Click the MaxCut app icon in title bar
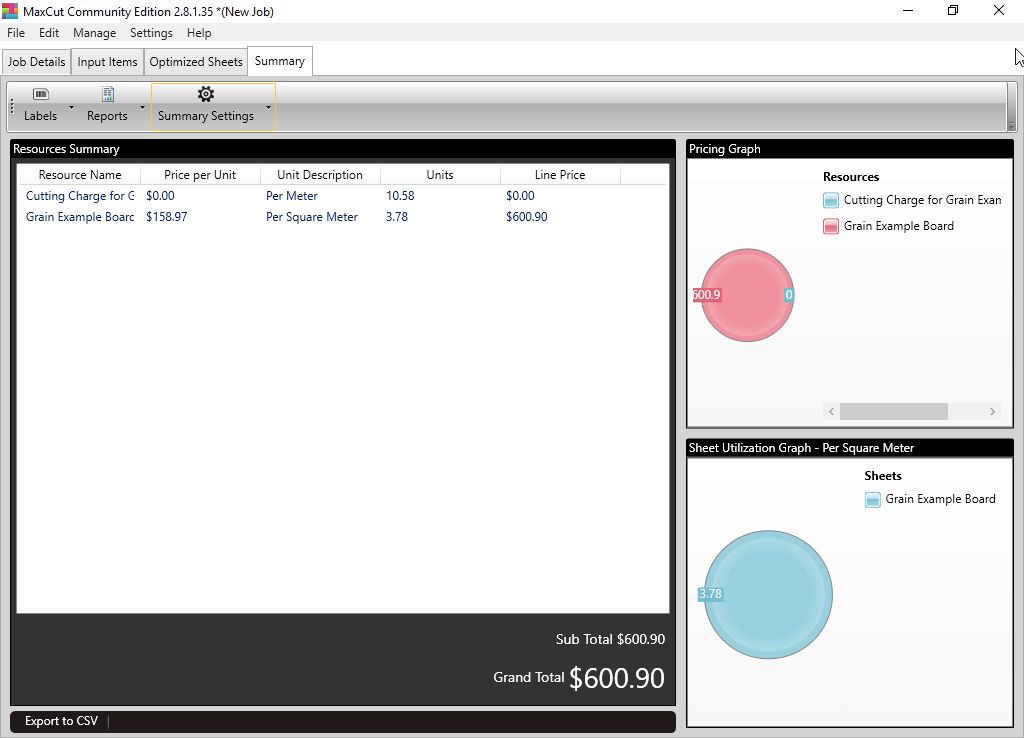The height and width of the screenshot is (738, 1024). click(10, 11)
